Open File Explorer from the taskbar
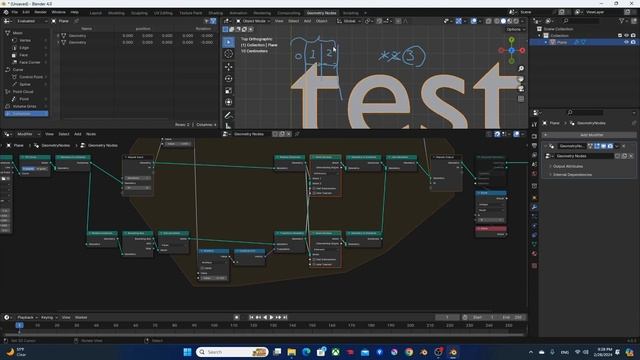 click(291, 352)
